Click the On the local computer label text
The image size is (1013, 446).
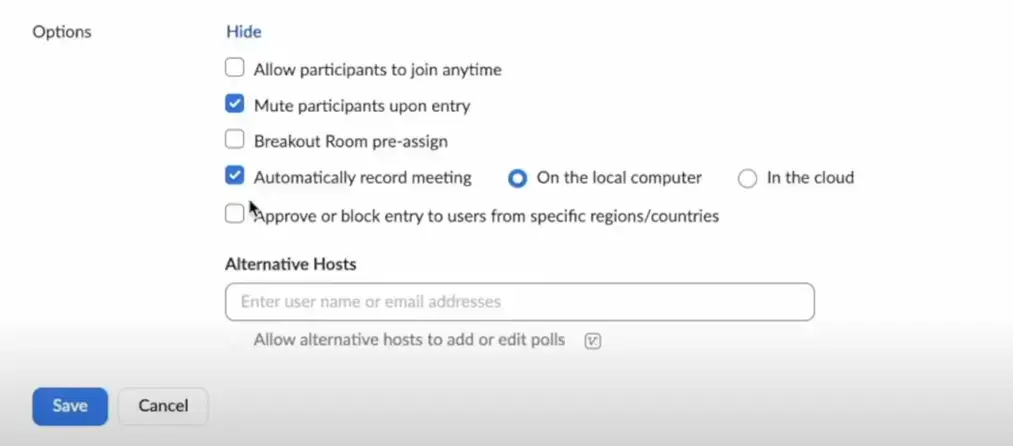[619, 178]
